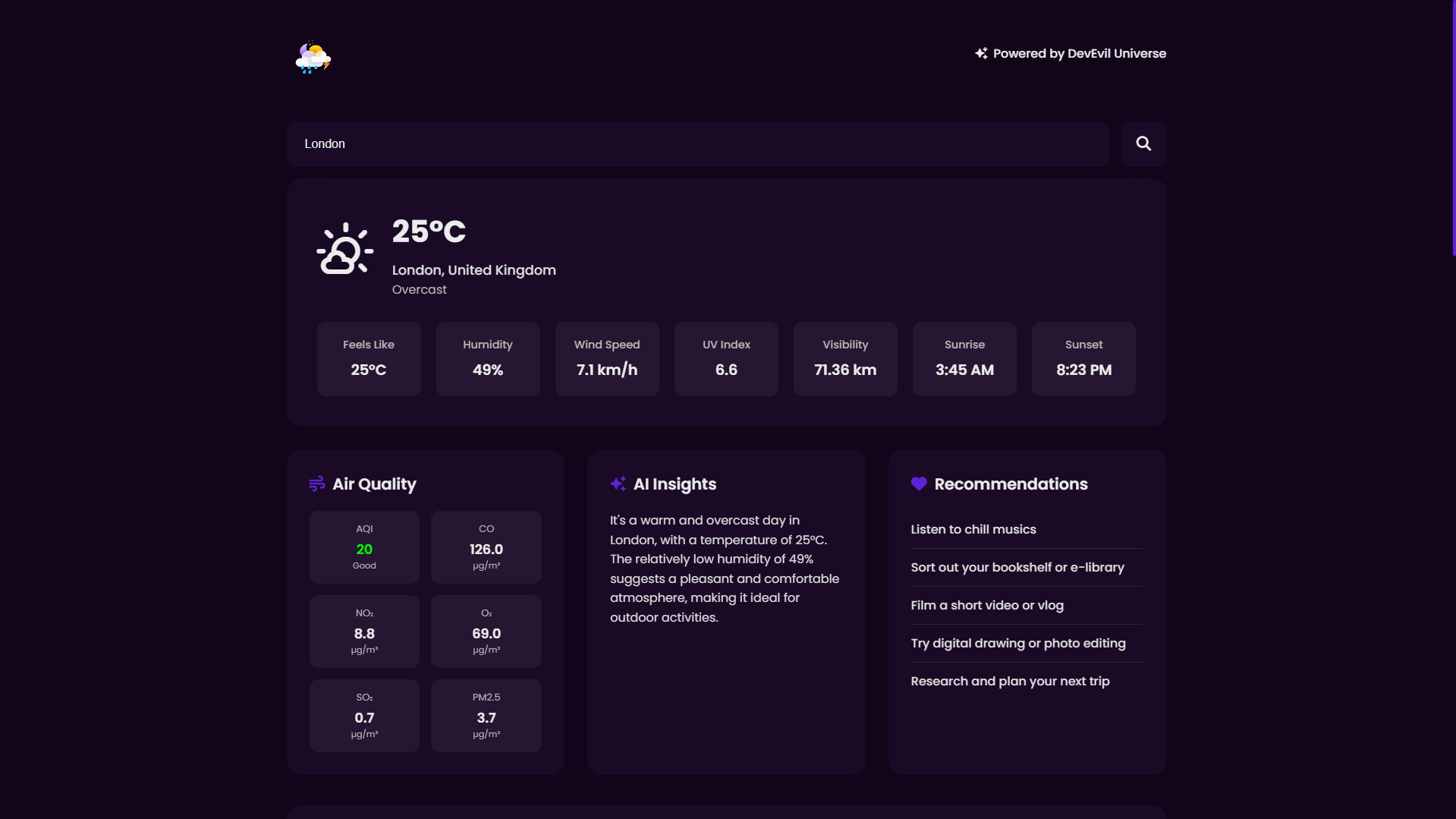
Task: Select the Feels Like 25°C card
Action: click(x=369, y=359)
